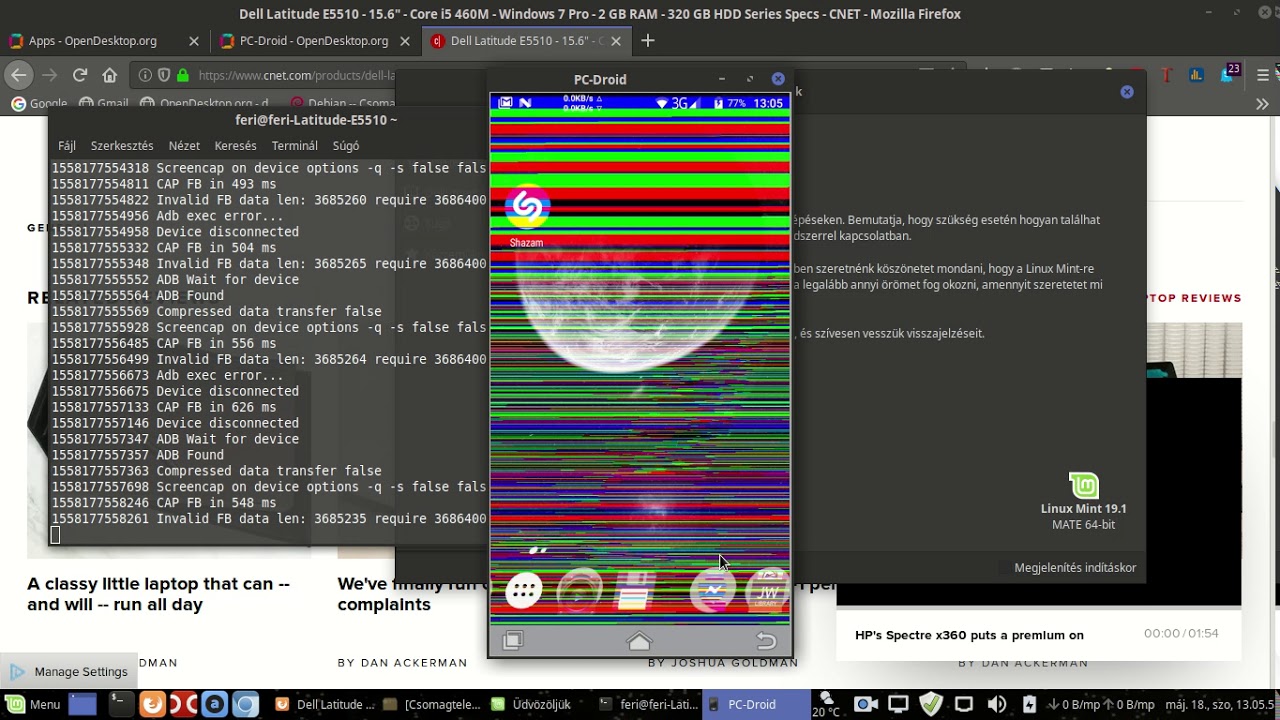Viewport: 1280px width, 720px height.
Task: Click the weather applet showing 20 °C
Action: point(826,705)
